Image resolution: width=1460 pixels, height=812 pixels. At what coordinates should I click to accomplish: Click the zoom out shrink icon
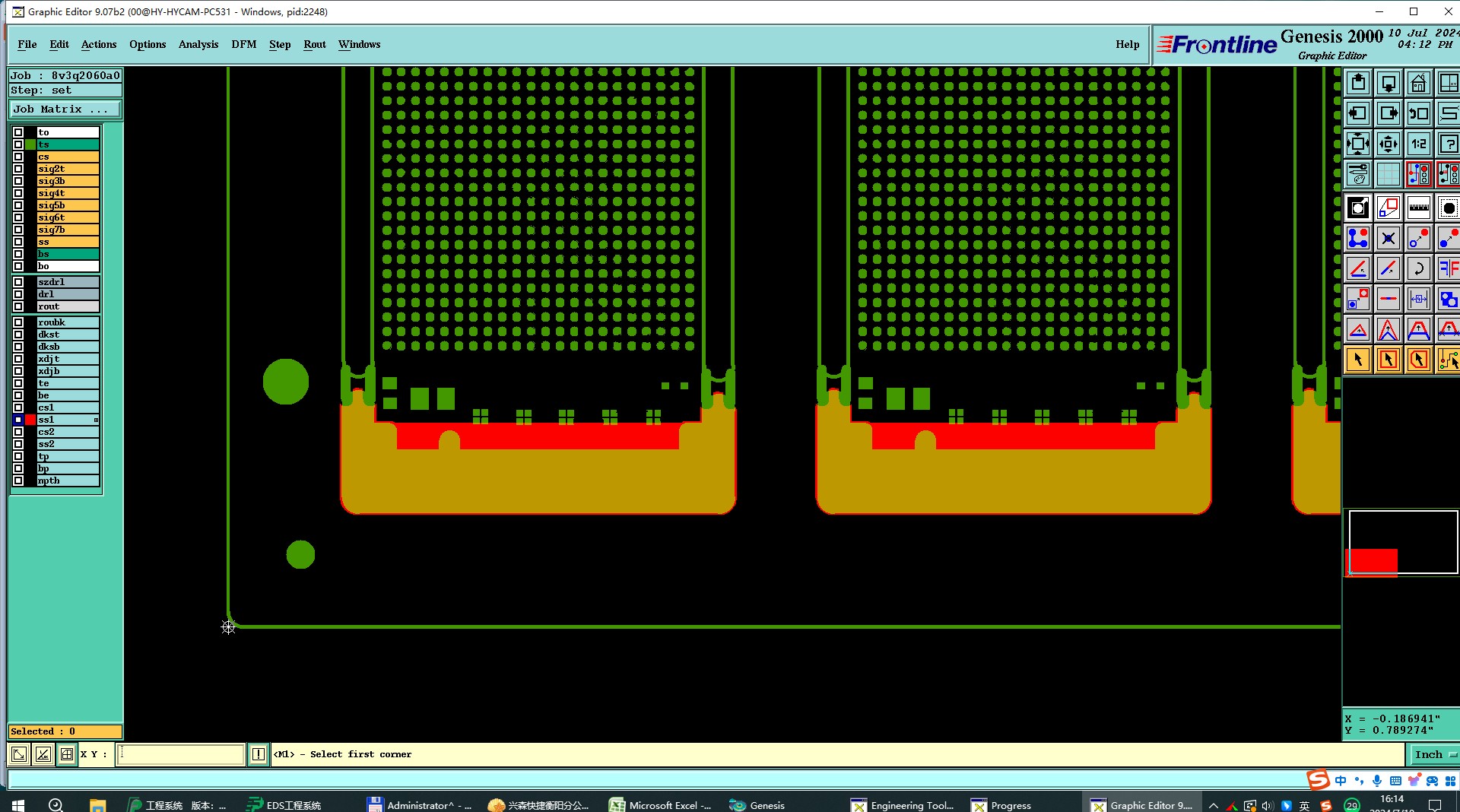(x=1389, y=144)
